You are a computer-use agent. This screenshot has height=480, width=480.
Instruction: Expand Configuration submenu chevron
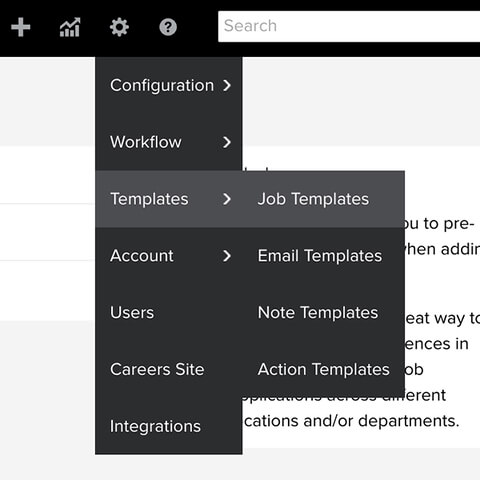[x=227, y=85]
